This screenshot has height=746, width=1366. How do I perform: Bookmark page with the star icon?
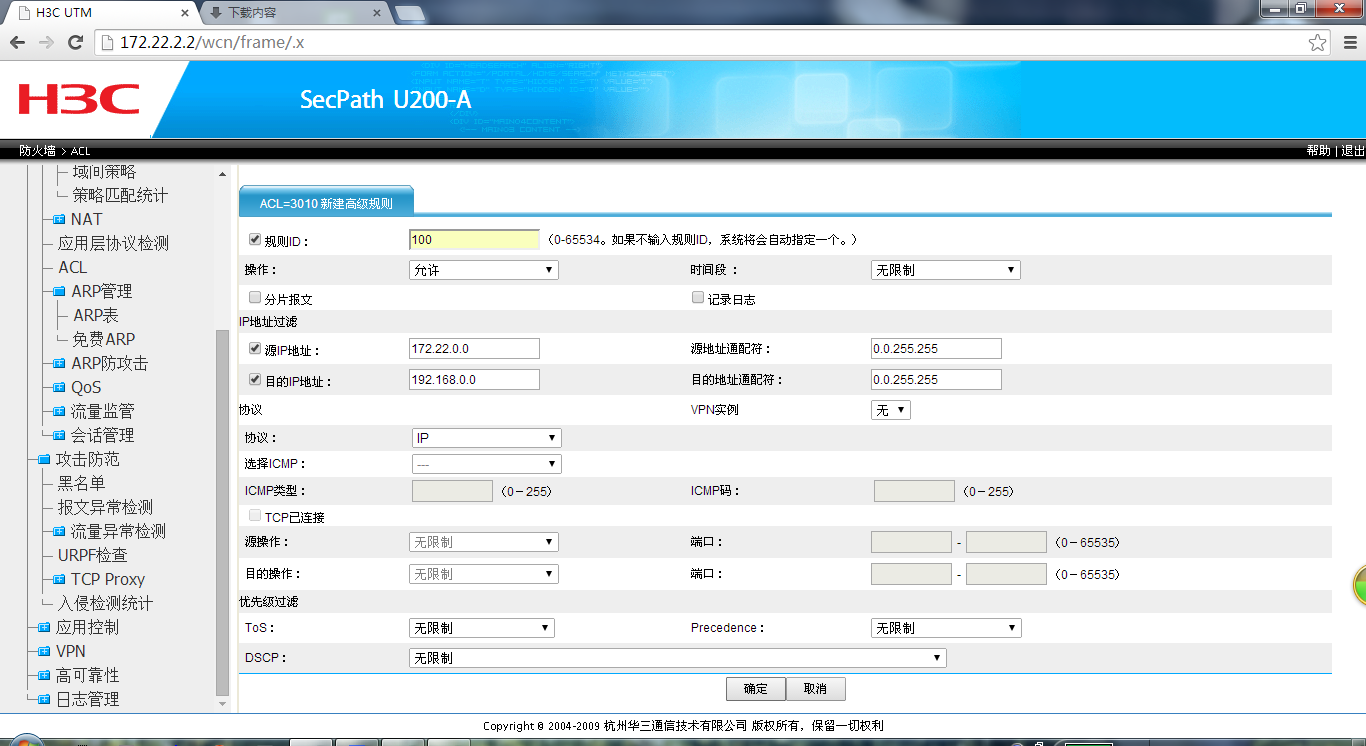coord(1318,42)
